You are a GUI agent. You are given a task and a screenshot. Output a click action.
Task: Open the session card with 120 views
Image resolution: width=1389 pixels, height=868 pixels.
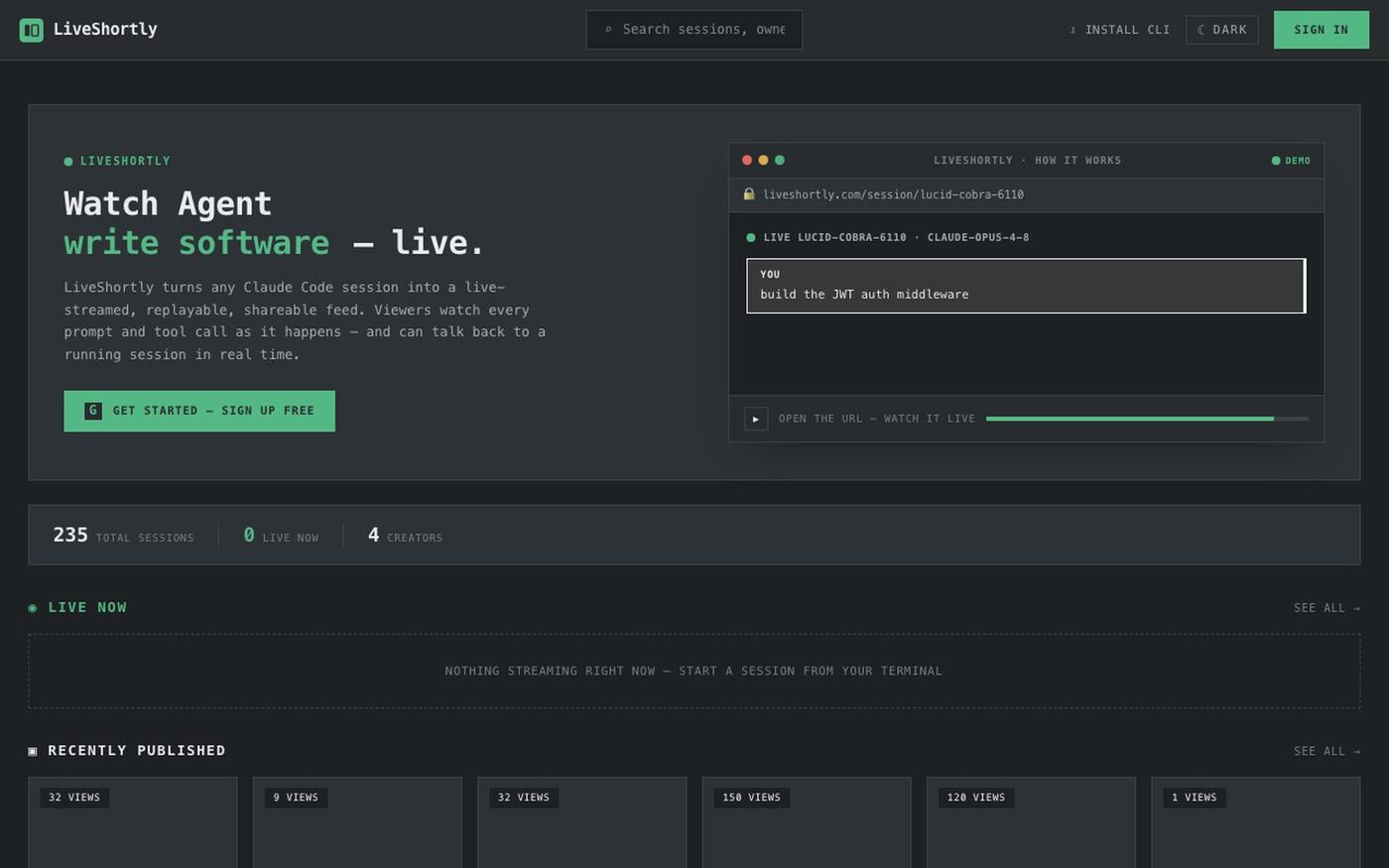click(x=1031, y=822)
